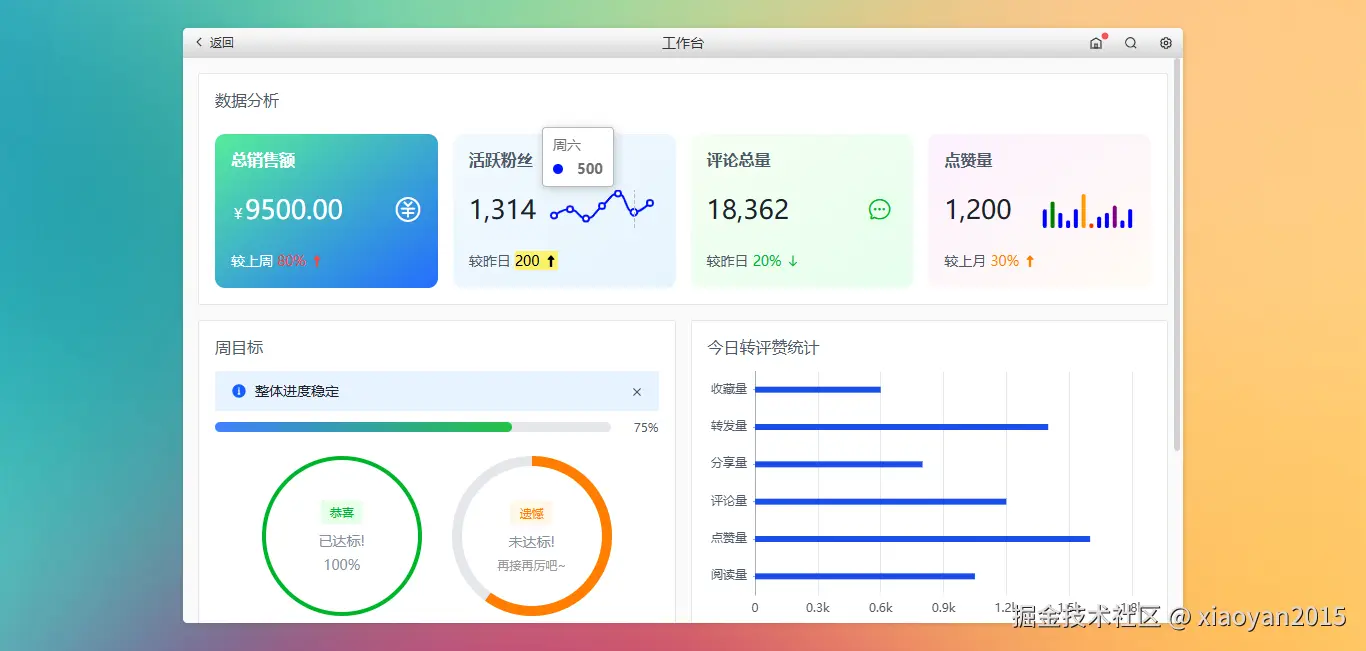The width and height of the screenshot is (1366, 651).
Task: Click the 75% progress label
Action: pos(646,428)
